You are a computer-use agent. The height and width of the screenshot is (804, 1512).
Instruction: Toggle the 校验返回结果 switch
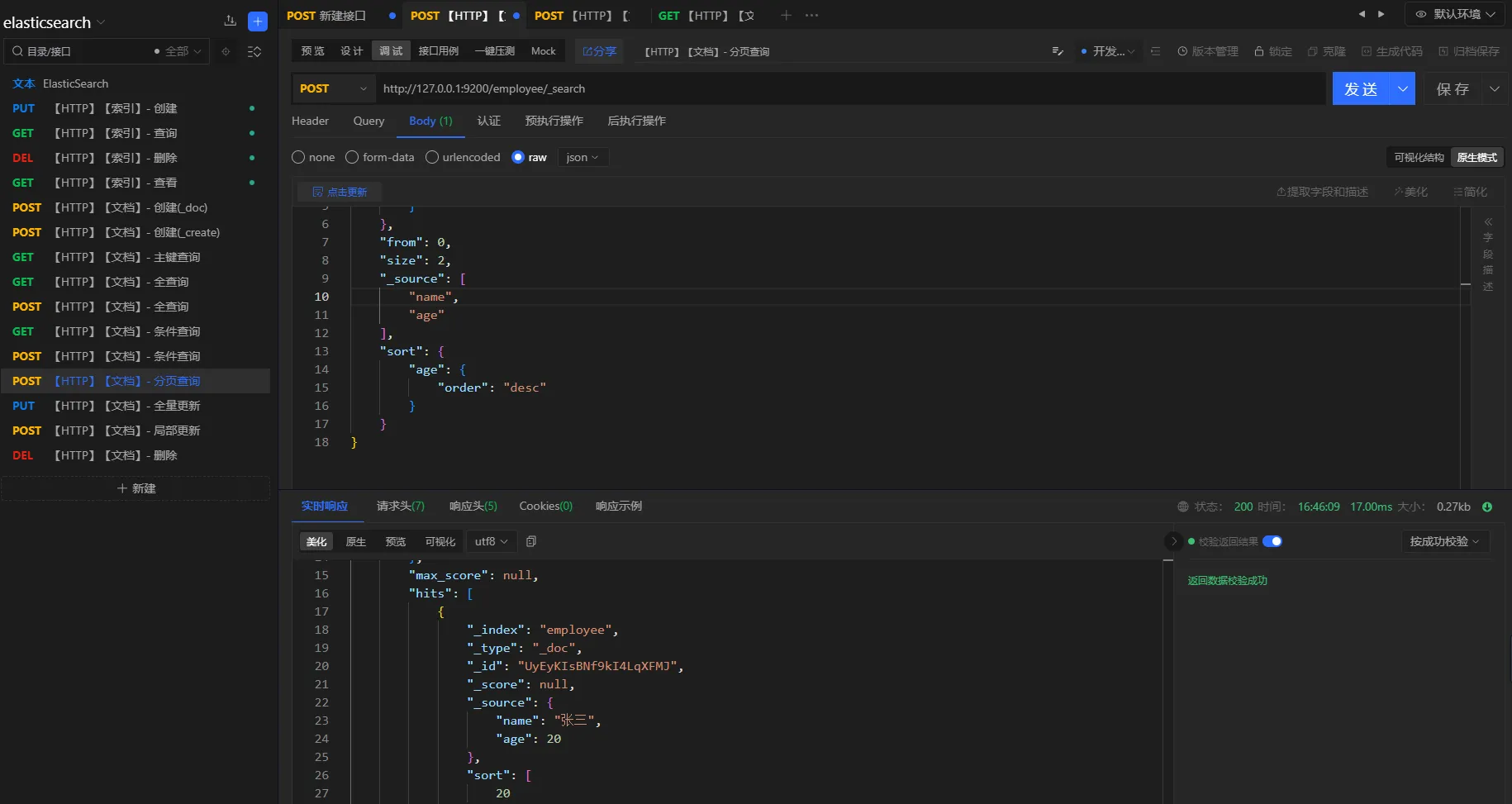pos(1272,541)
